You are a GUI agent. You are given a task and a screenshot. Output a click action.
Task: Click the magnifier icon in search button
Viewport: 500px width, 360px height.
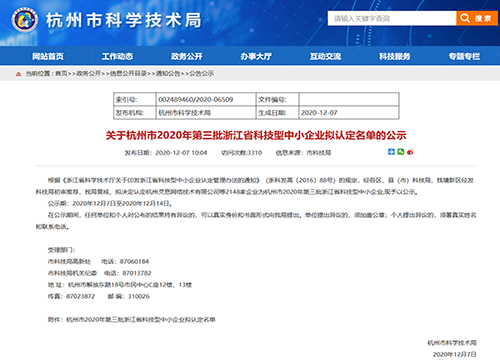pyautogui.click(x=465, y=18)
